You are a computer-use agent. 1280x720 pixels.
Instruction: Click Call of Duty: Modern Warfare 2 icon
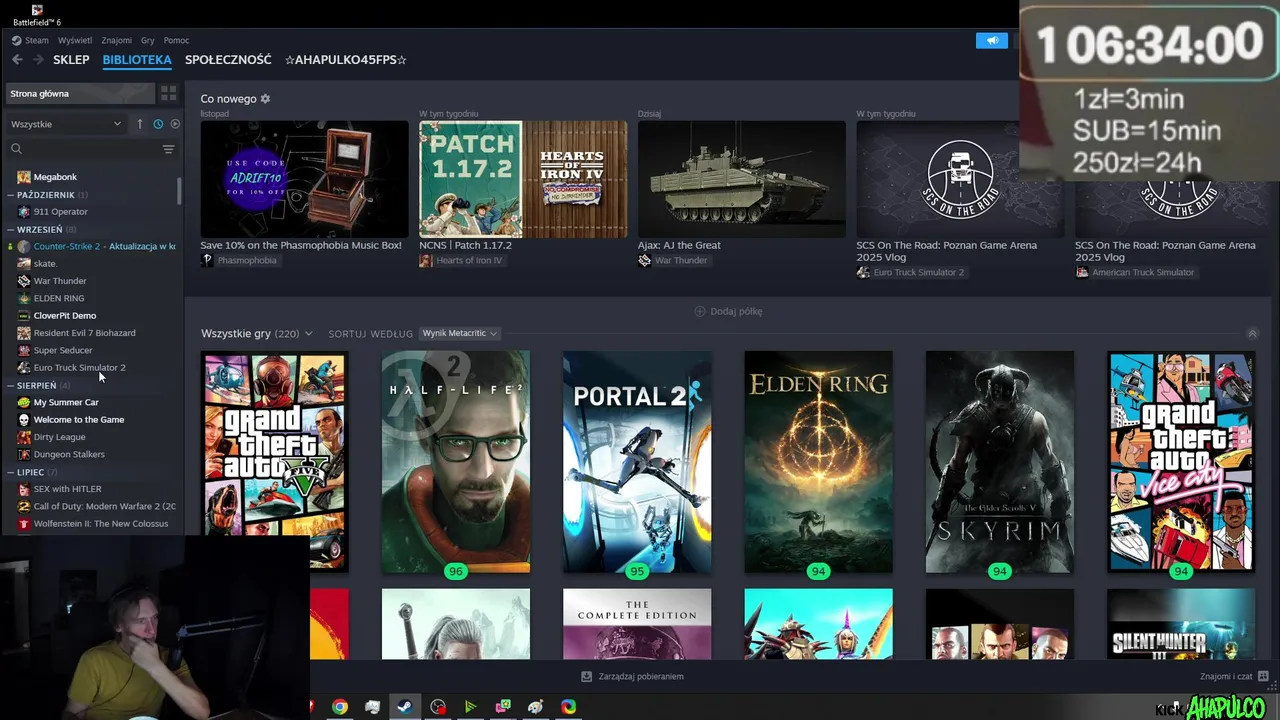click(24, 506)
